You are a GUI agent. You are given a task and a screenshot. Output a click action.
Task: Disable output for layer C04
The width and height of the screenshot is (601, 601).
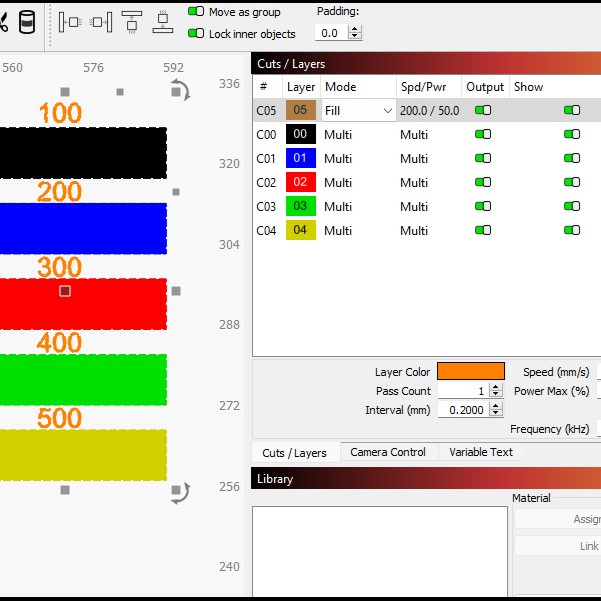click(x=483, y=230)
